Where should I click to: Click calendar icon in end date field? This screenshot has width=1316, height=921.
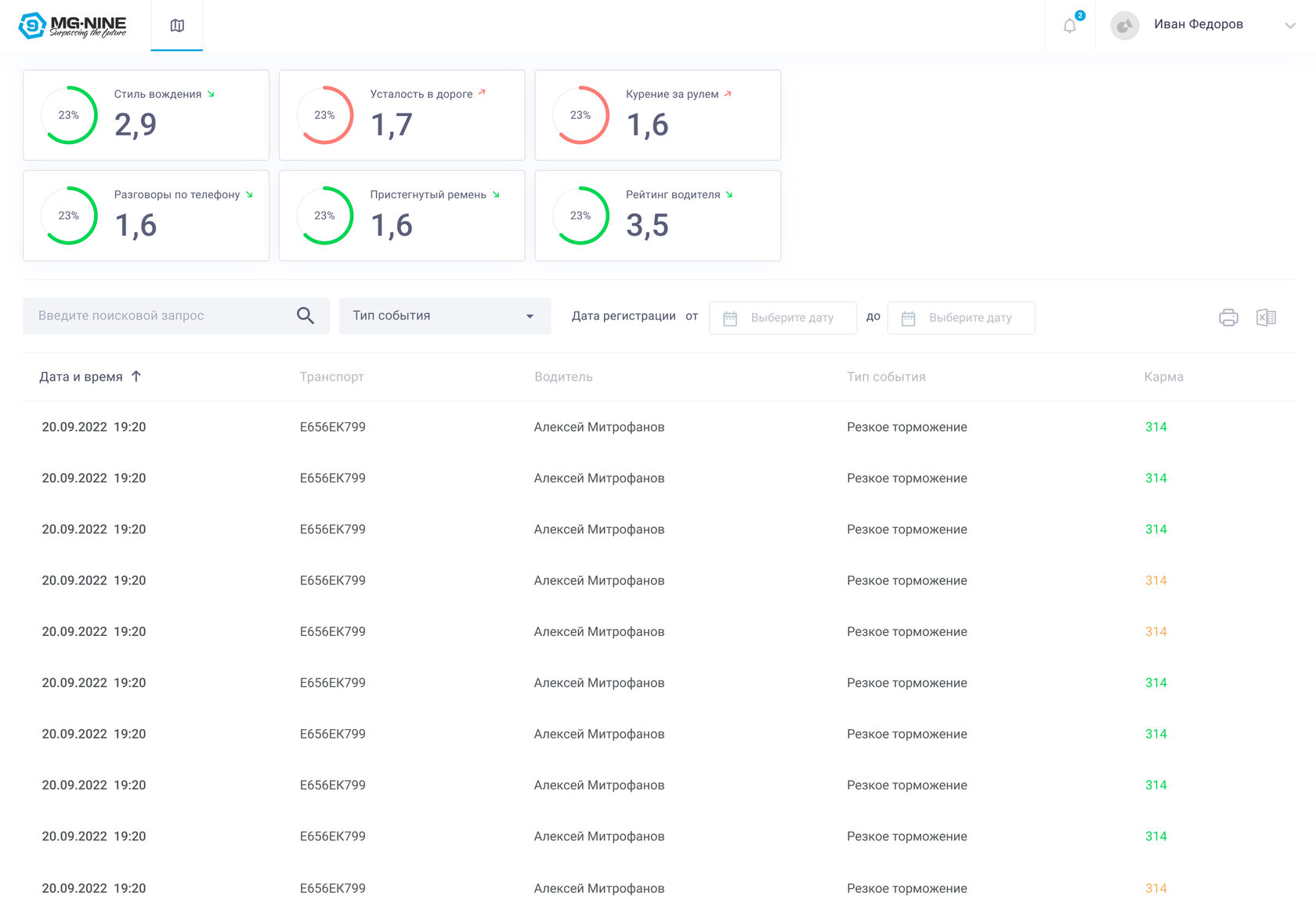pos(908,318)
